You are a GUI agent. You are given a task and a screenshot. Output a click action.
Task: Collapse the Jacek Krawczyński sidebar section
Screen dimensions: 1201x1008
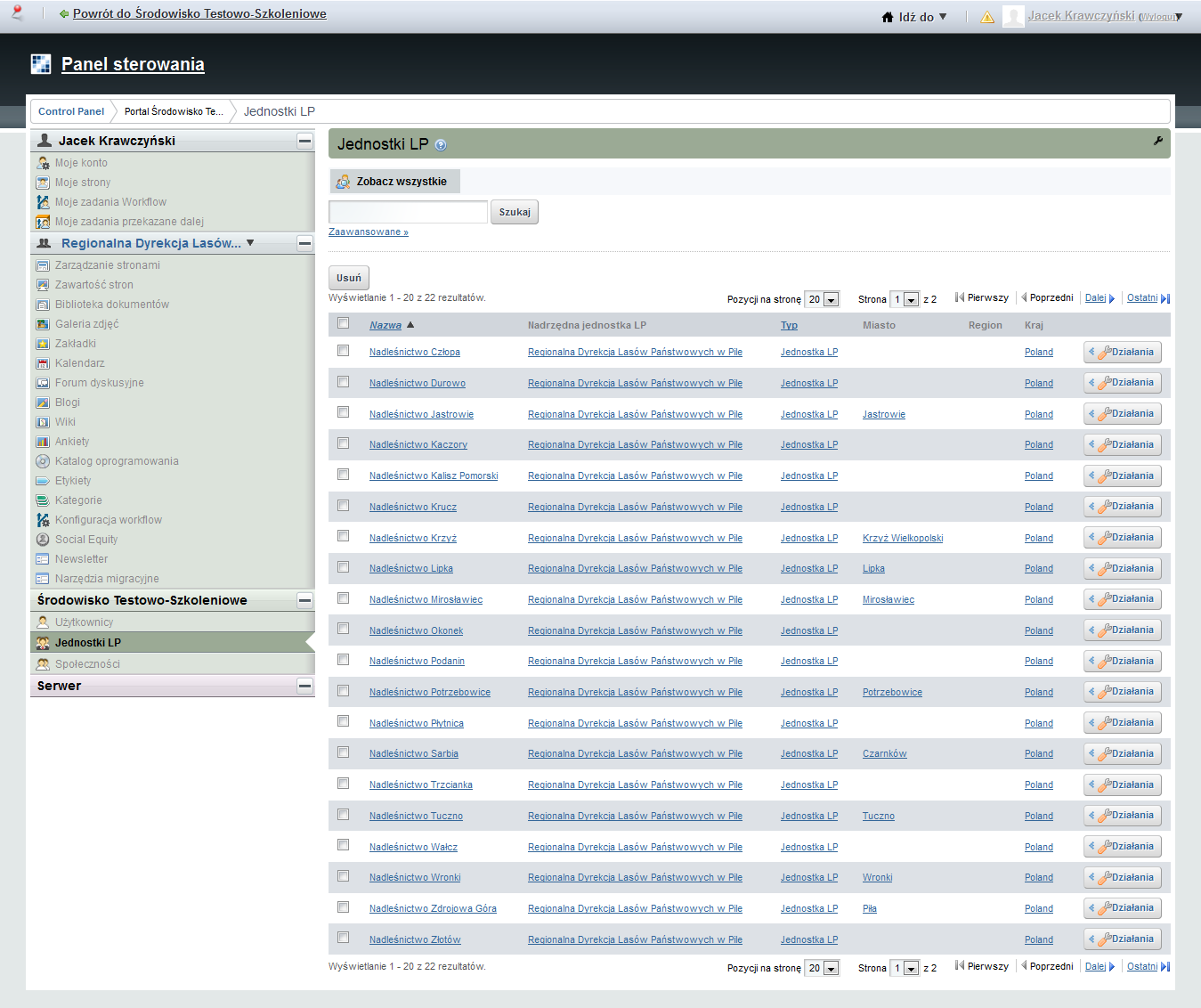(x=305, y=141)
